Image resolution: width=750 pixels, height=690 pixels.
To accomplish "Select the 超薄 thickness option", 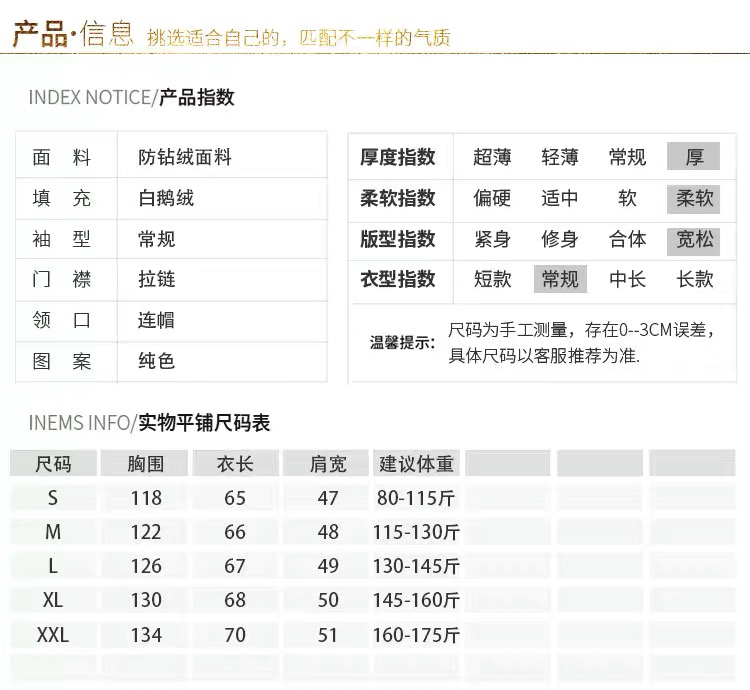I will coord(492,157).
